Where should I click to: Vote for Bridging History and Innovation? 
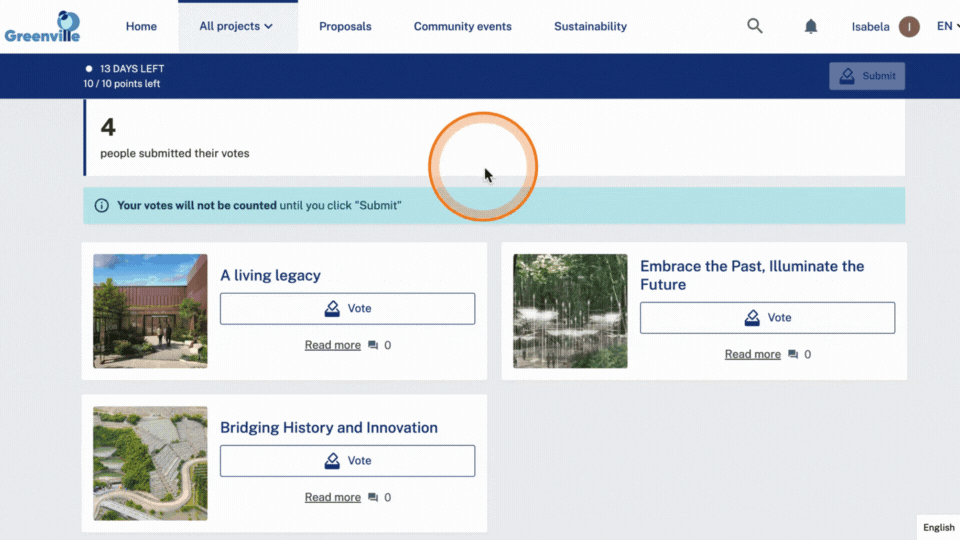tap(348, 461)
